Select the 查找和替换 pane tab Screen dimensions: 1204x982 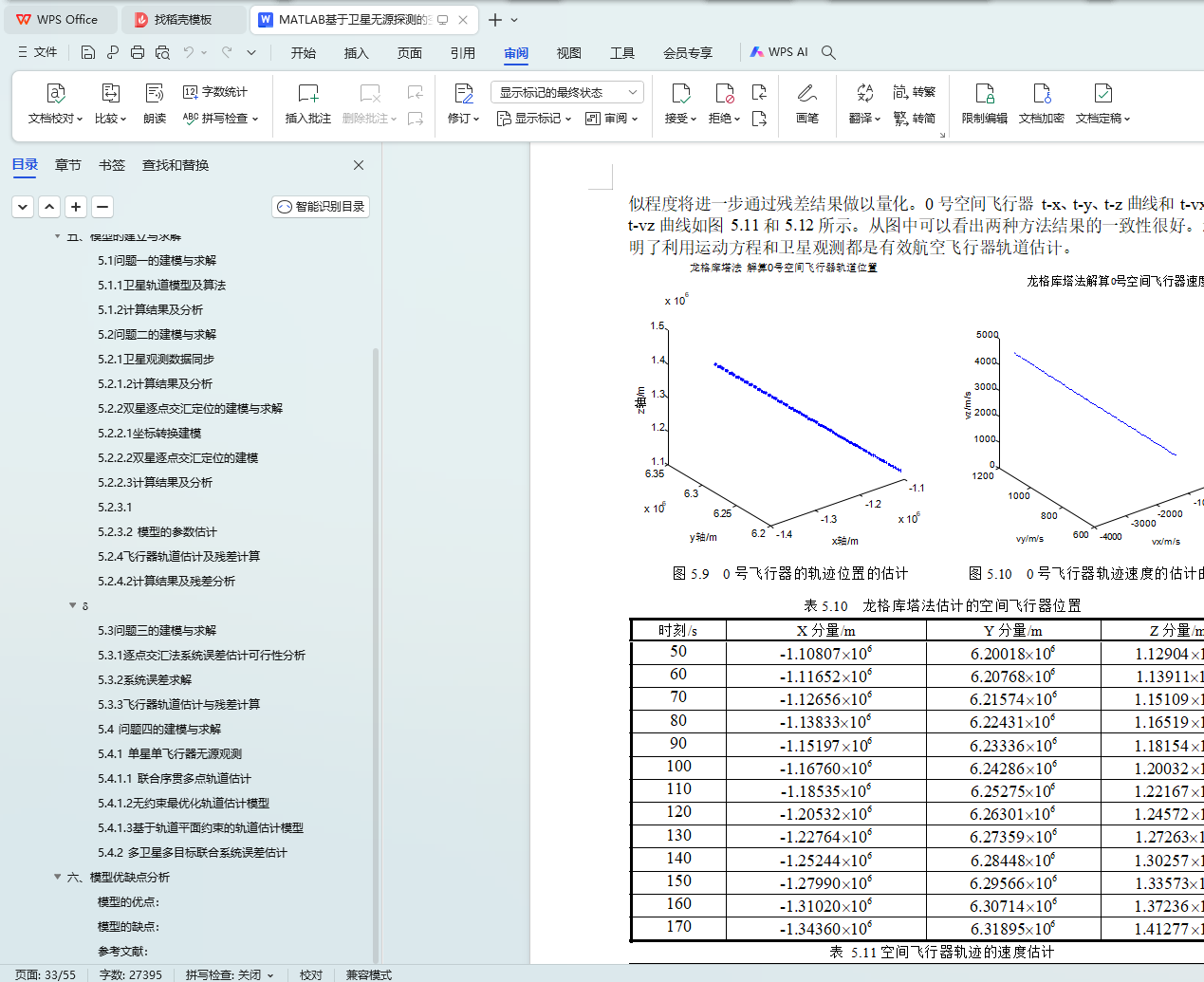[x=176, y=165]
